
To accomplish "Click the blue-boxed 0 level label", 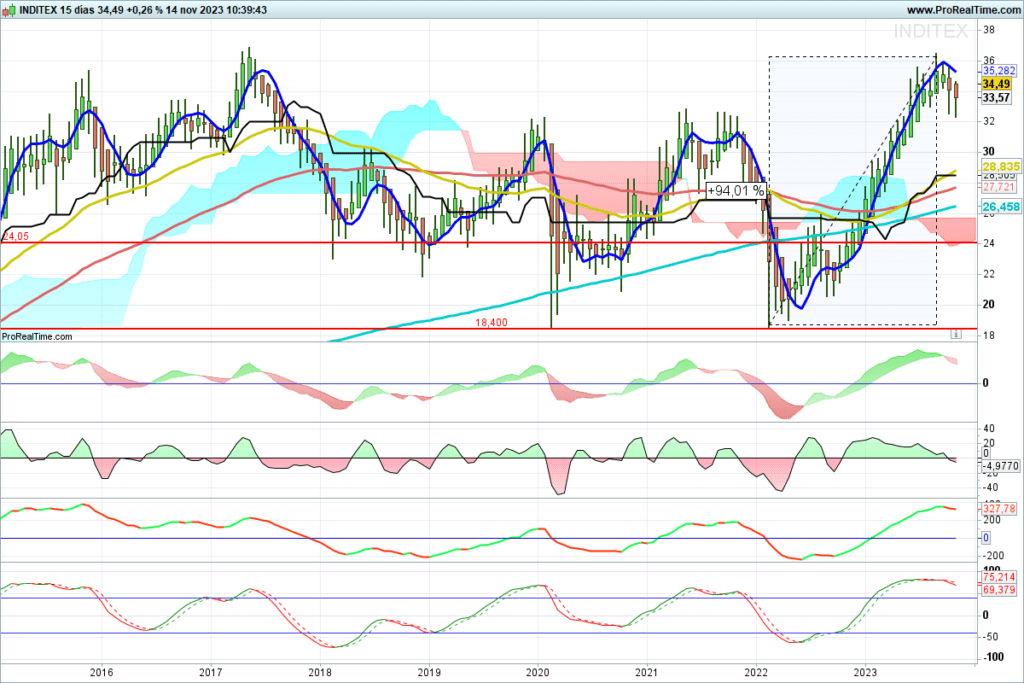I will pos(986,538).
